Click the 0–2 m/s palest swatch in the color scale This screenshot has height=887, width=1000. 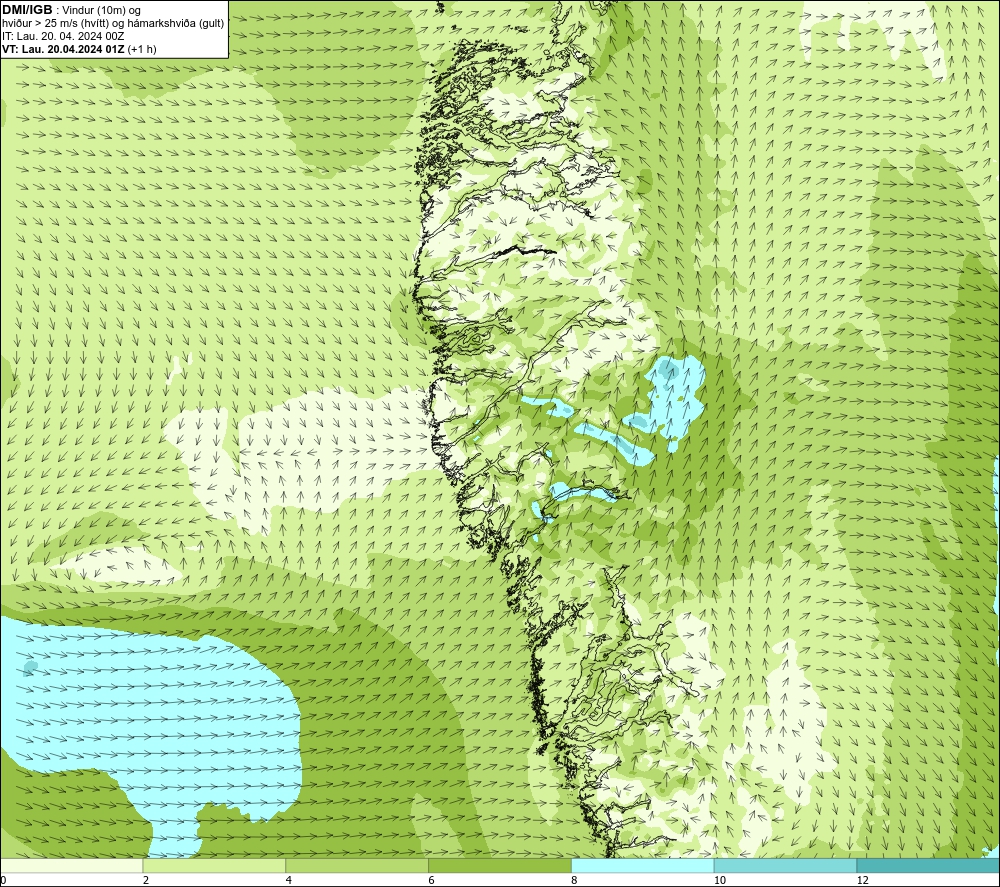click(x=71, y=866)
